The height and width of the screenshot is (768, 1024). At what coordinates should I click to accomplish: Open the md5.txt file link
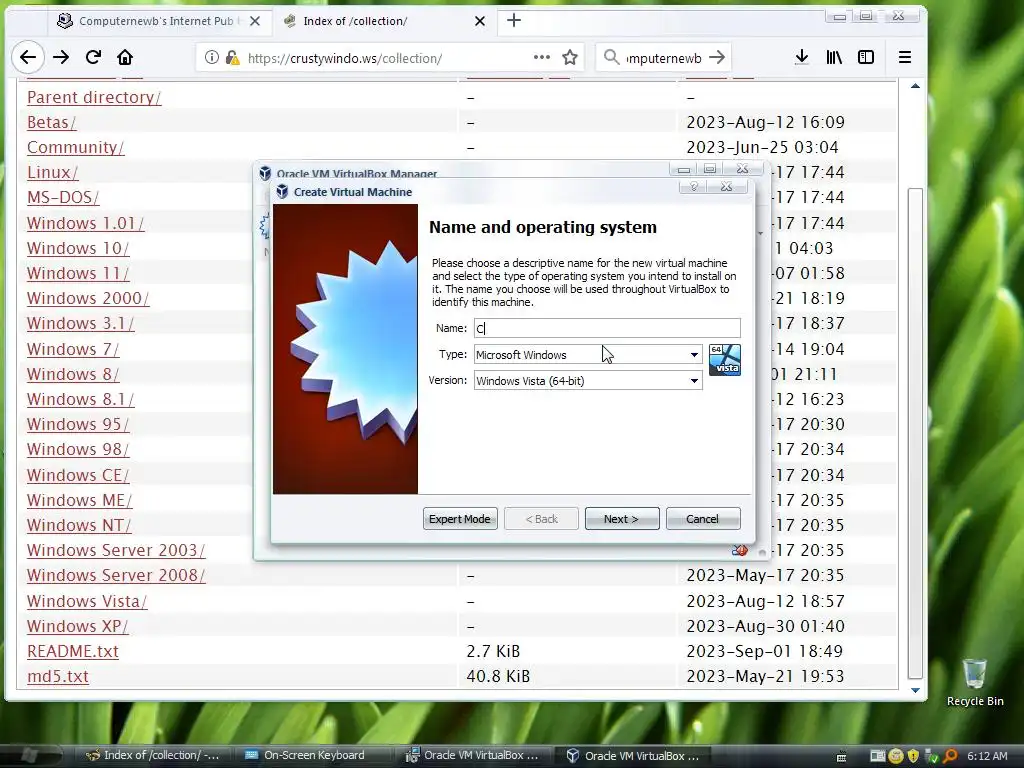coord(57,676)
